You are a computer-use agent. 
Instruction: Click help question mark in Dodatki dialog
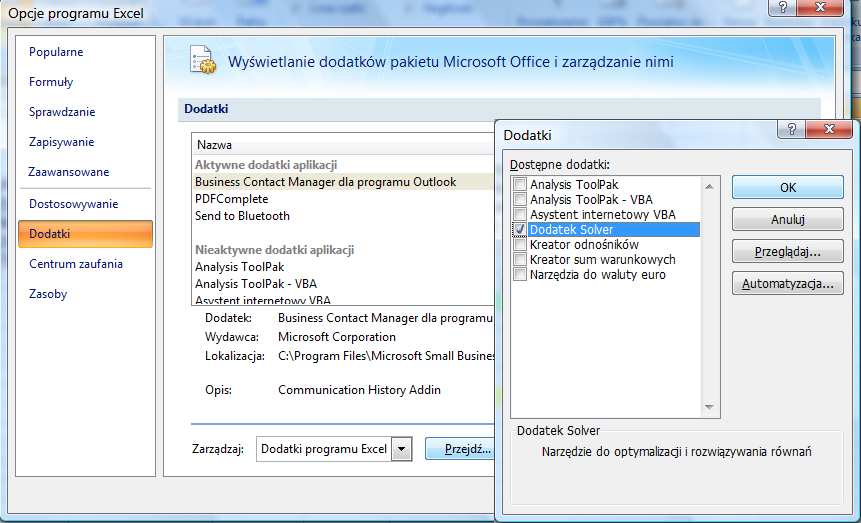pyautogui.click(x=792, y=129)
